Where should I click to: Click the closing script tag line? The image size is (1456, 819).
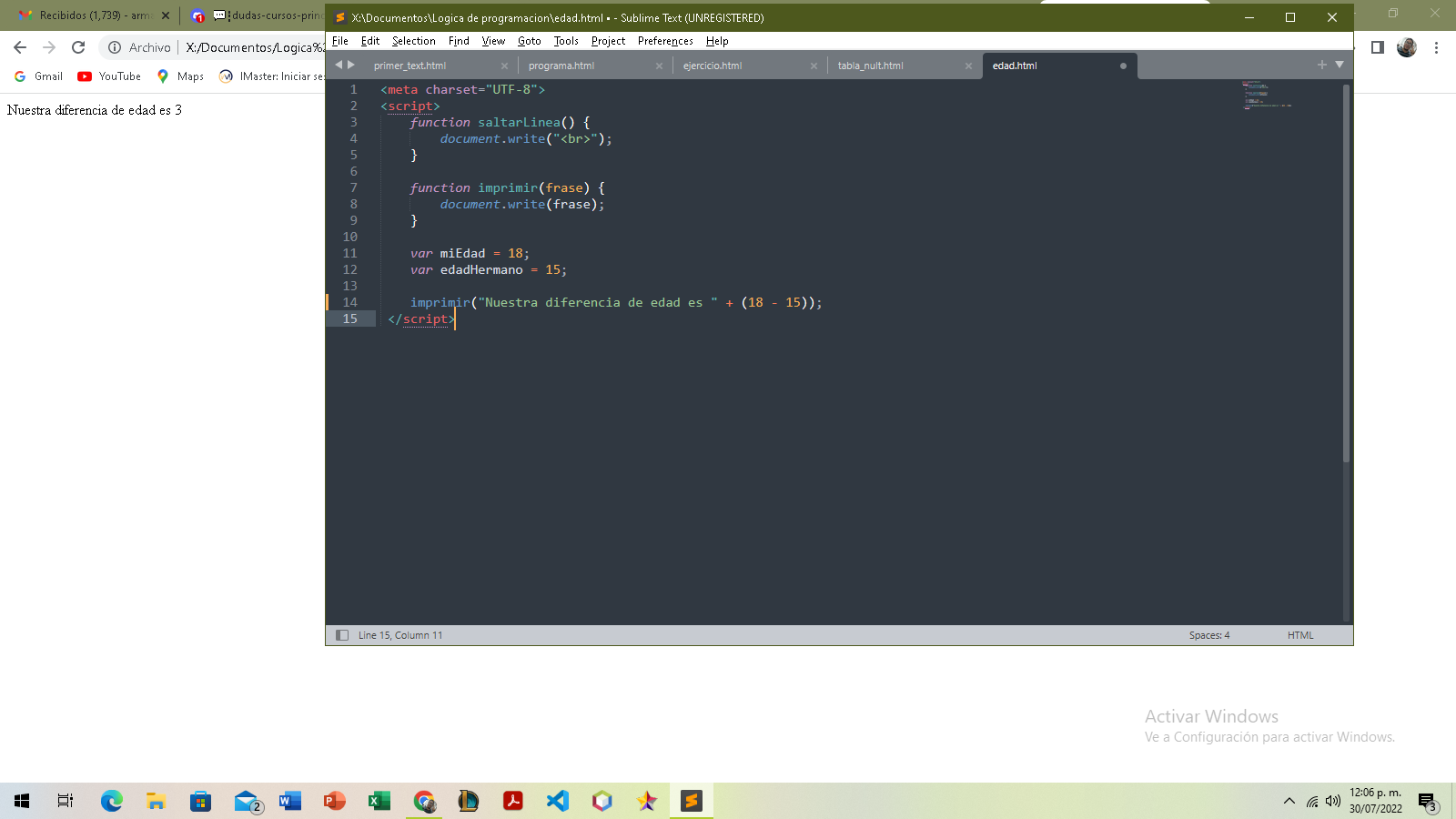(x=420, y=318)
